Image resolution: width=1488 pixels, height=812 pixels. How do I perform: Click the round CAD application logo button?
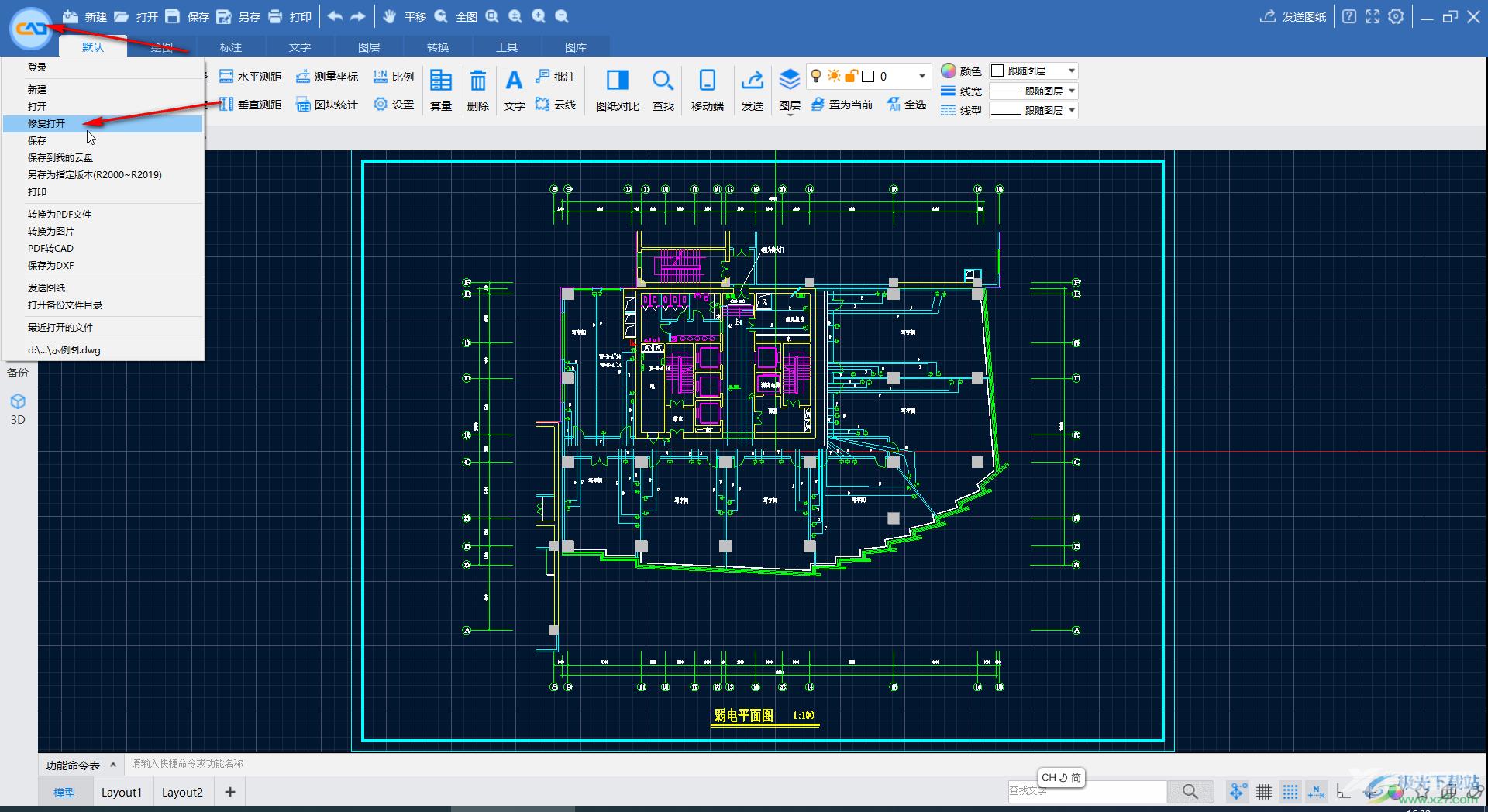[31, 29]
